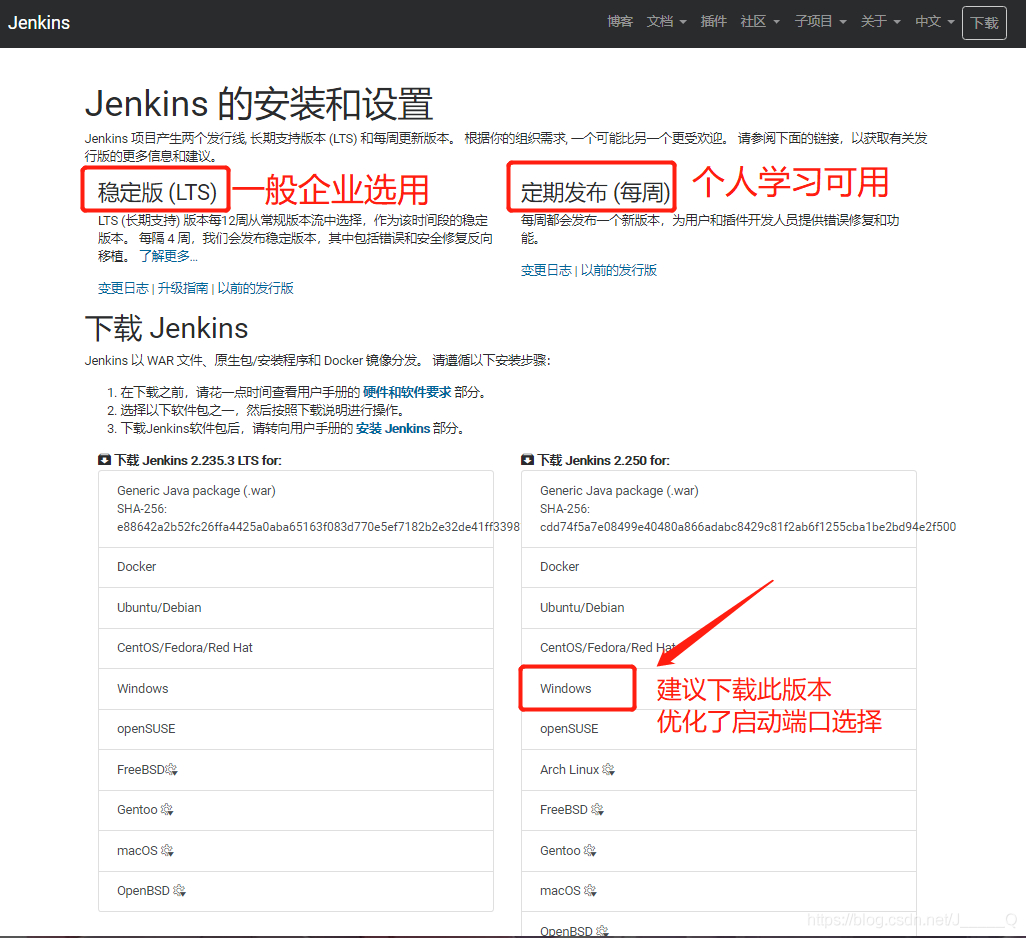Click the Jenkins logo in the header
This screenshot has width=1026, height=938.
pos(39,22)
